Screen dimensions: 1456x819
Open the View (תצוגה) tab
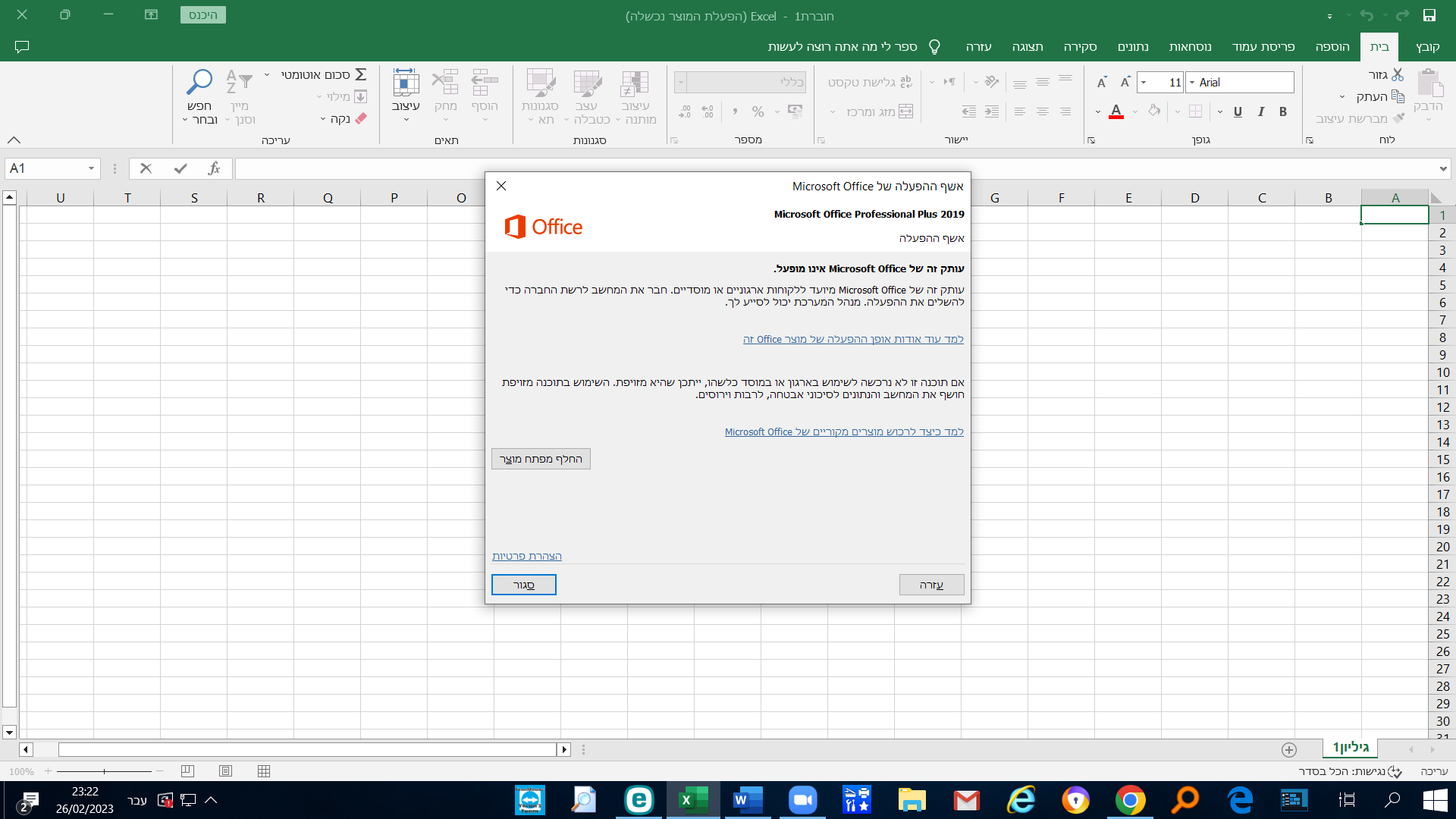[1028, 47]
